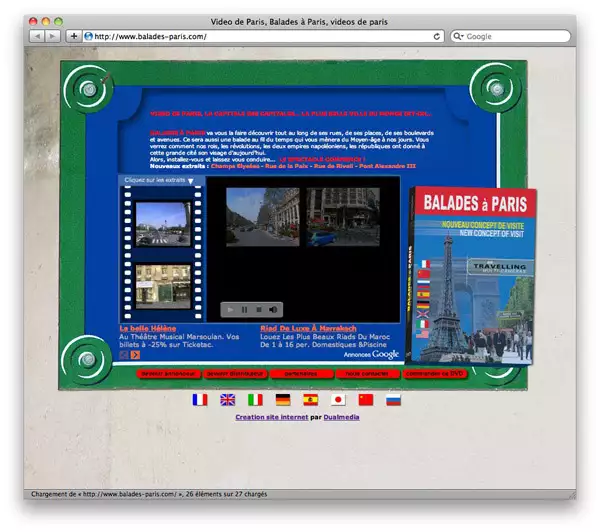Click the window title 'Video de Paris, Balades à Paris'
Image resolution: width=600 pixels, height=532 pixels.
[x=299, y=22]
